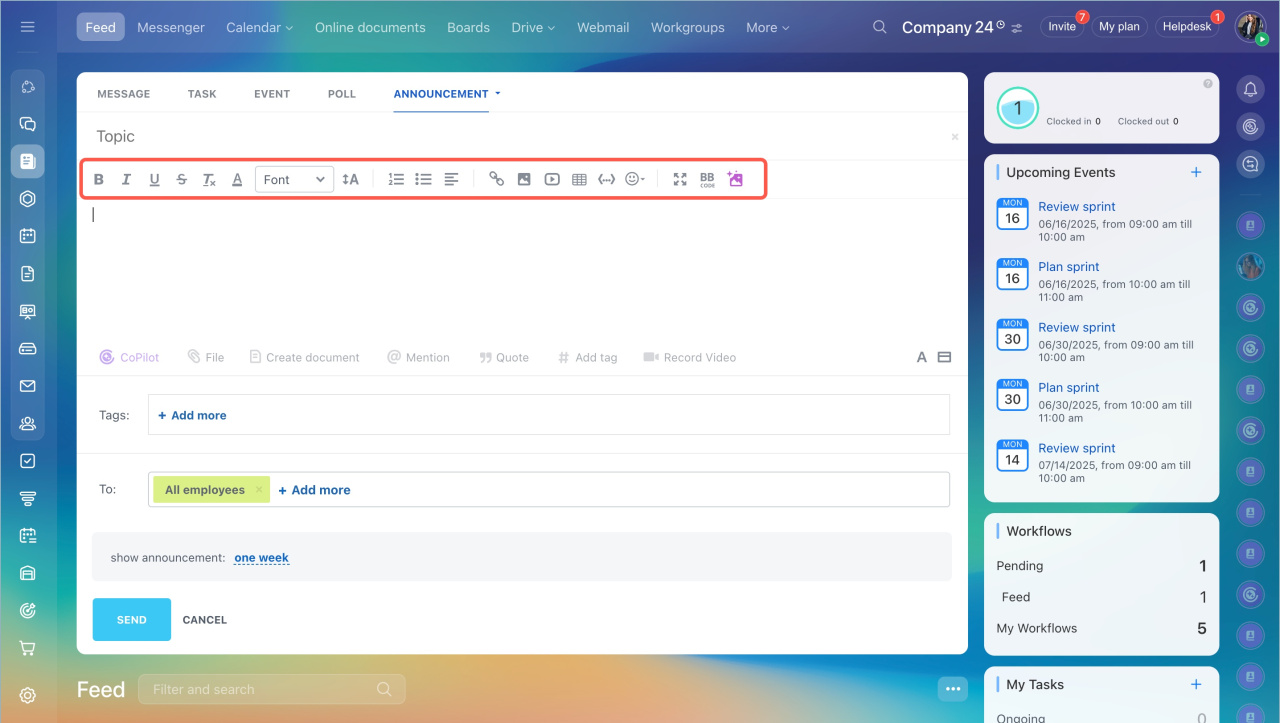The height and width of the screenshot is (723, 1280).
Task: Expand editor to fullscreen mode
Action: [680, 179]
